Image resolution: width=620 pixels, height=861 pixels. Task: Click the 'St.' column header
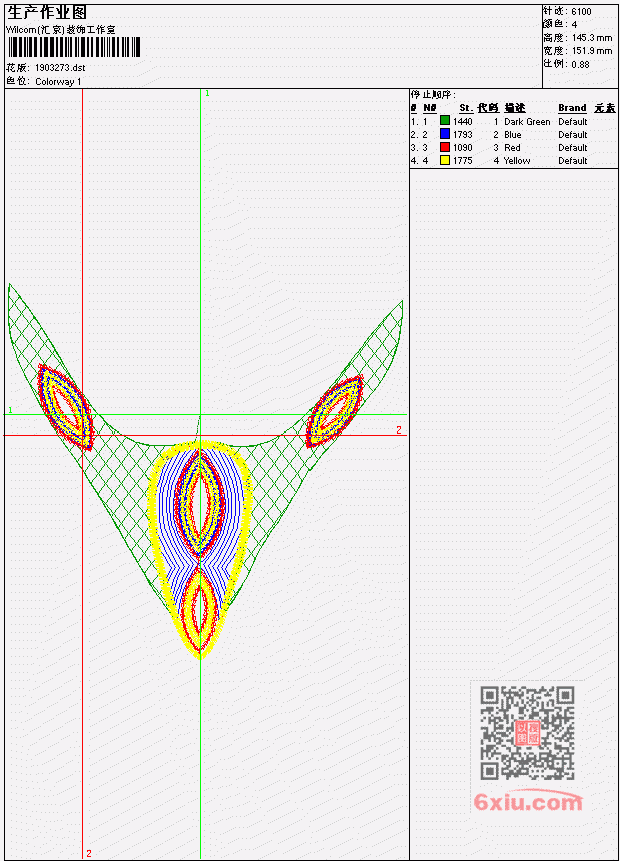[x=466, y=108]
